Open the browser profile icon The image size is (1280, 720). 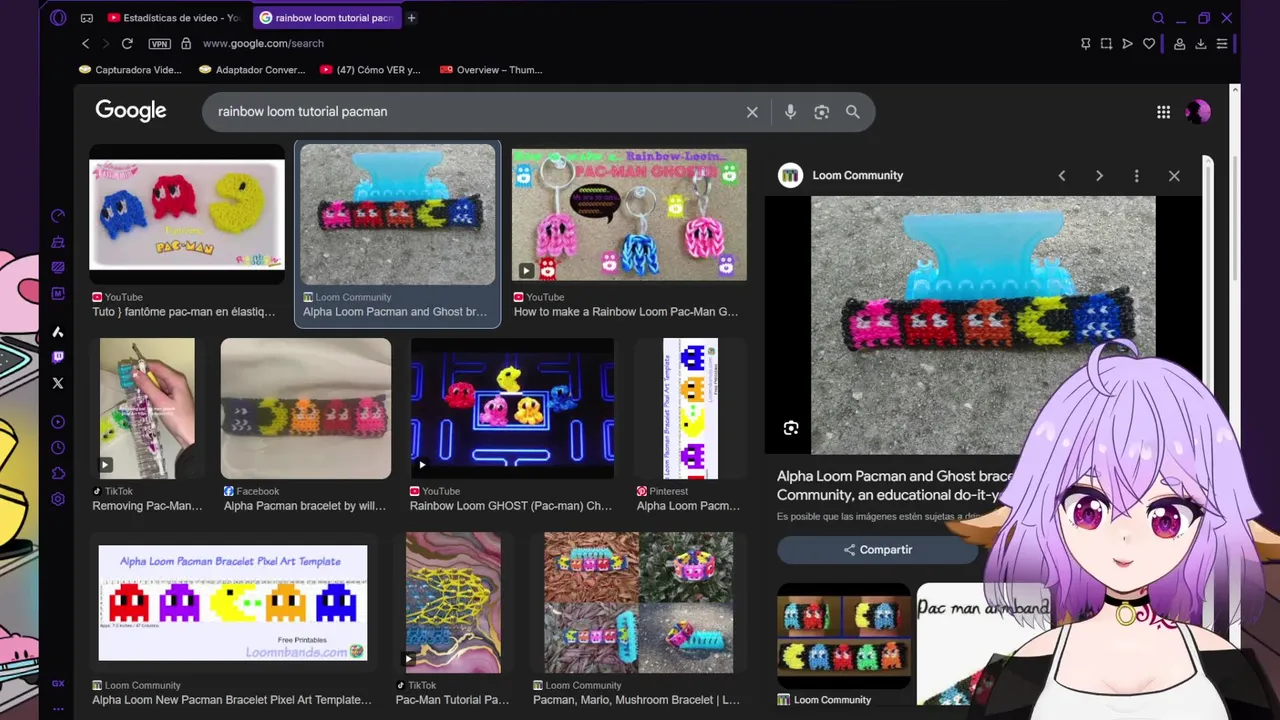click(1180, 44)
